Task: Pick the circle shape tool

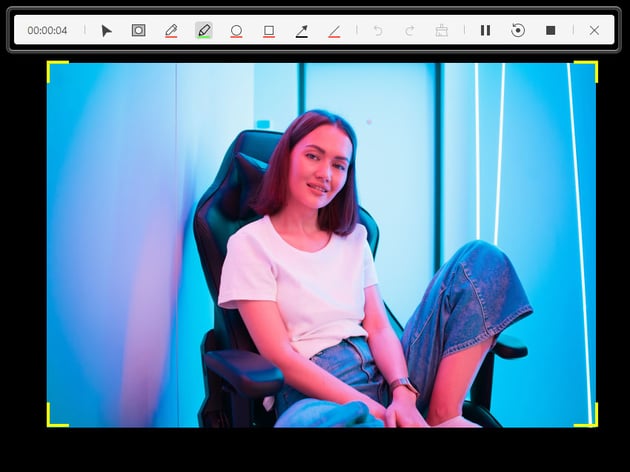Action: pos(236,31)
